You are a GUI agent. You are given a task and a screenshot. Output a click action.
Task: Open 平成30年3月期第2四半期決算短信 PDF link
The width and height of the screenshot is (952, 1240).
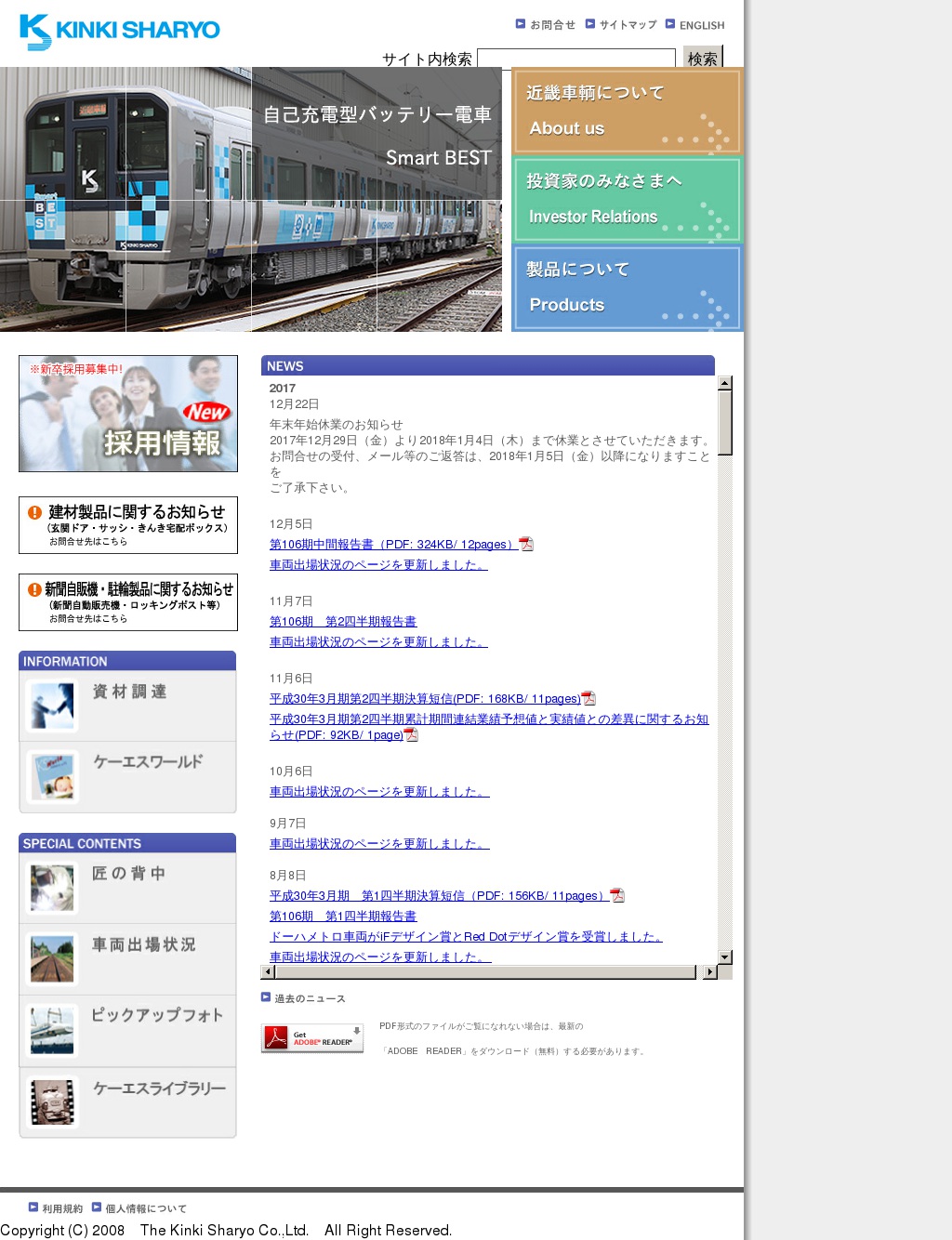[425, 699]
